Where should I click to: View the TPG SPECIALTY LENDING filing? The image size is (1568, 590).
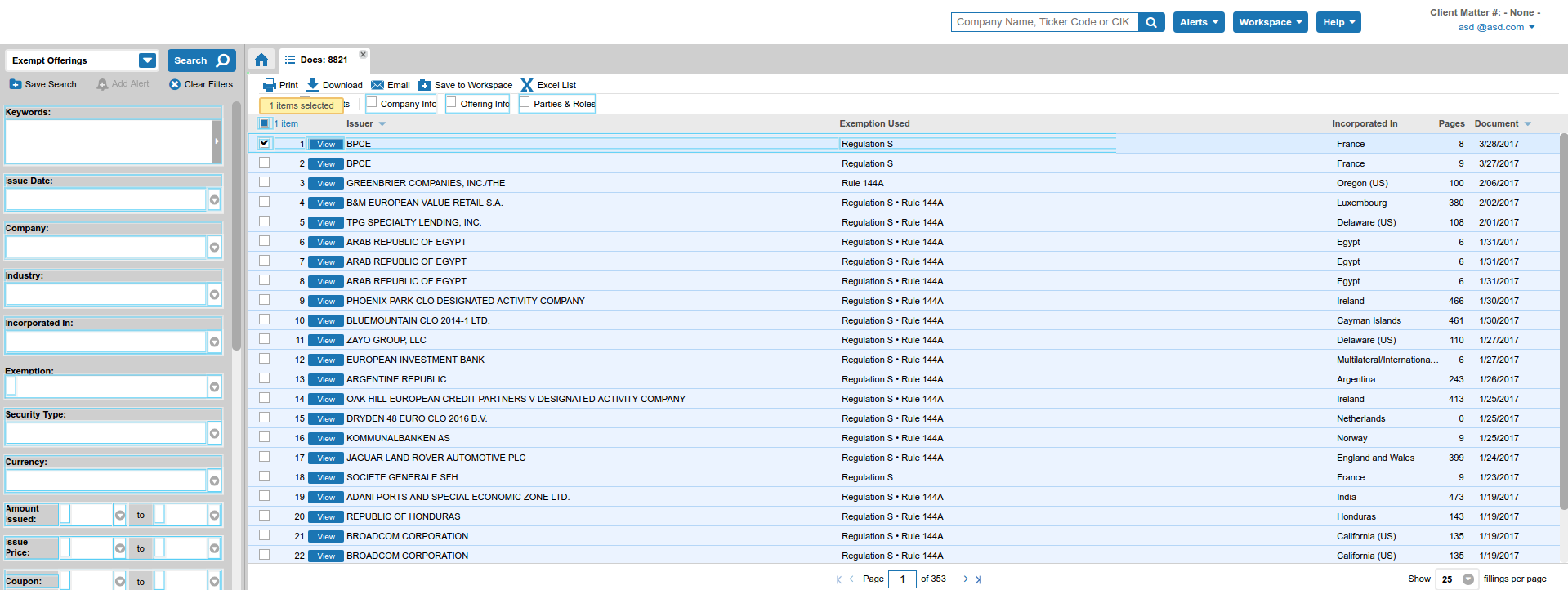(326, 223)
